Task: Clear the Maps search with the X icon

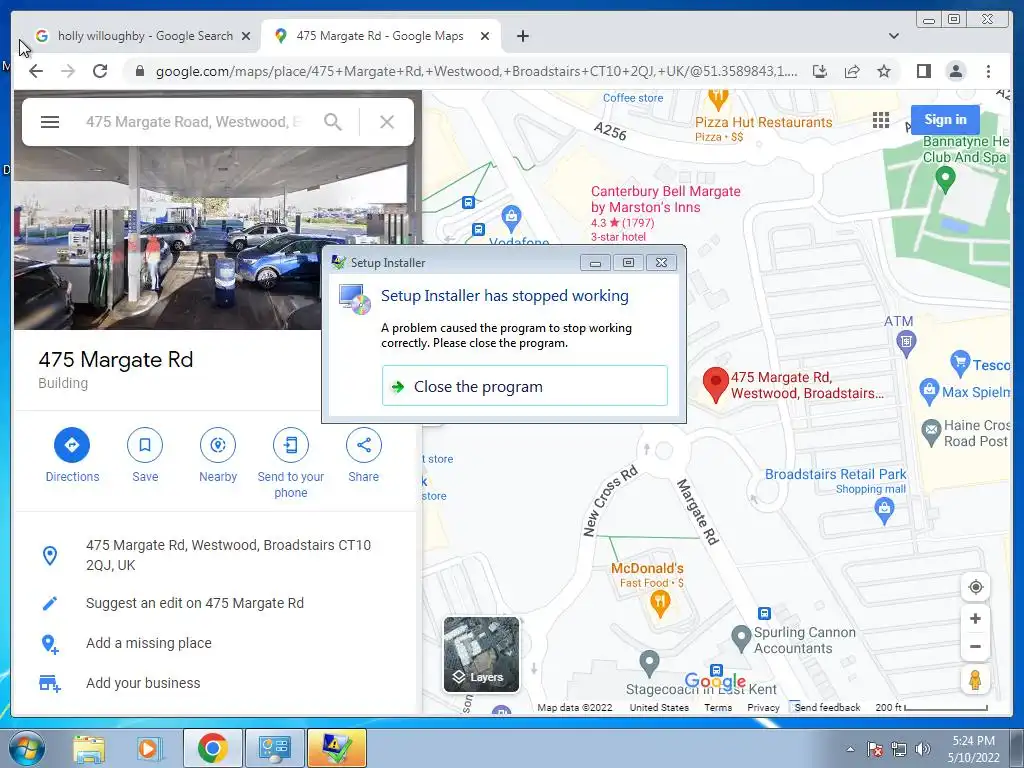Action: pyautogui.click(x=387, y=122)
